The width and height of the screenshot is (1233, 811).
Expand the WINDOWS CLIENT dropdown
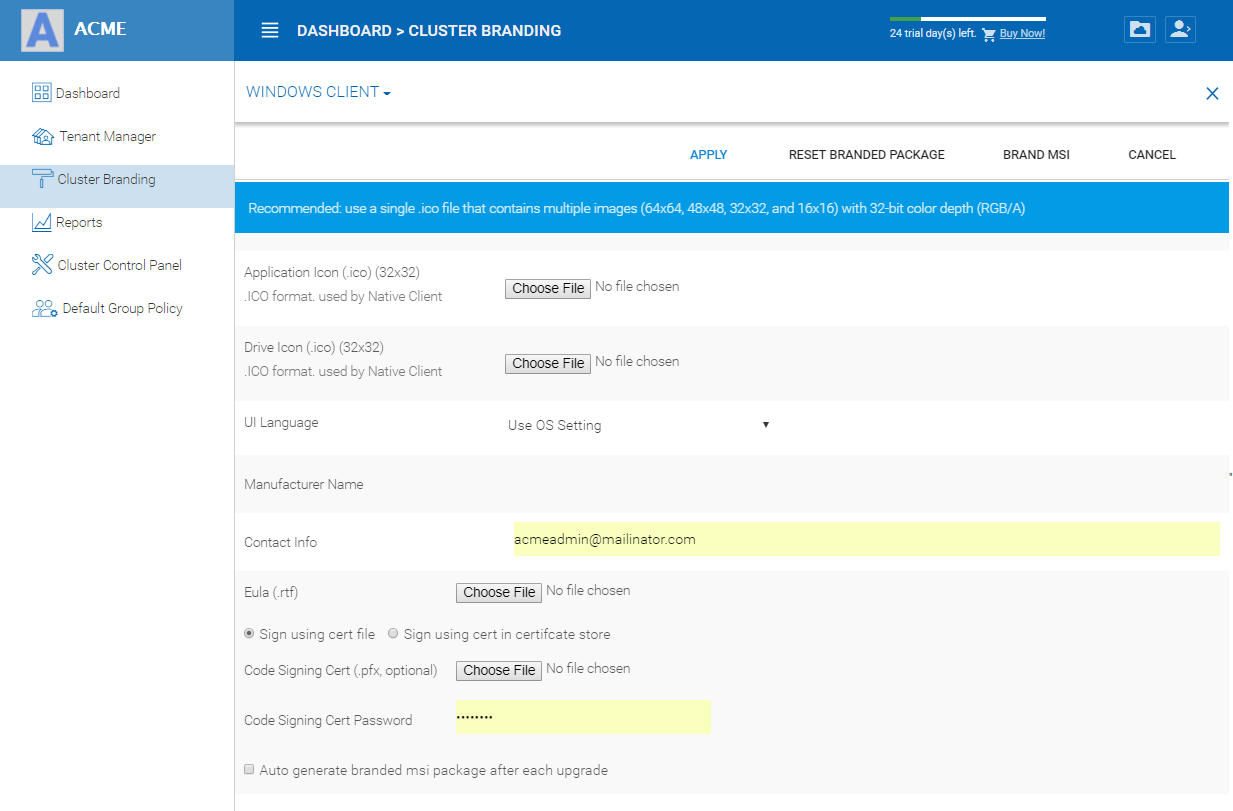click(318, 92)
